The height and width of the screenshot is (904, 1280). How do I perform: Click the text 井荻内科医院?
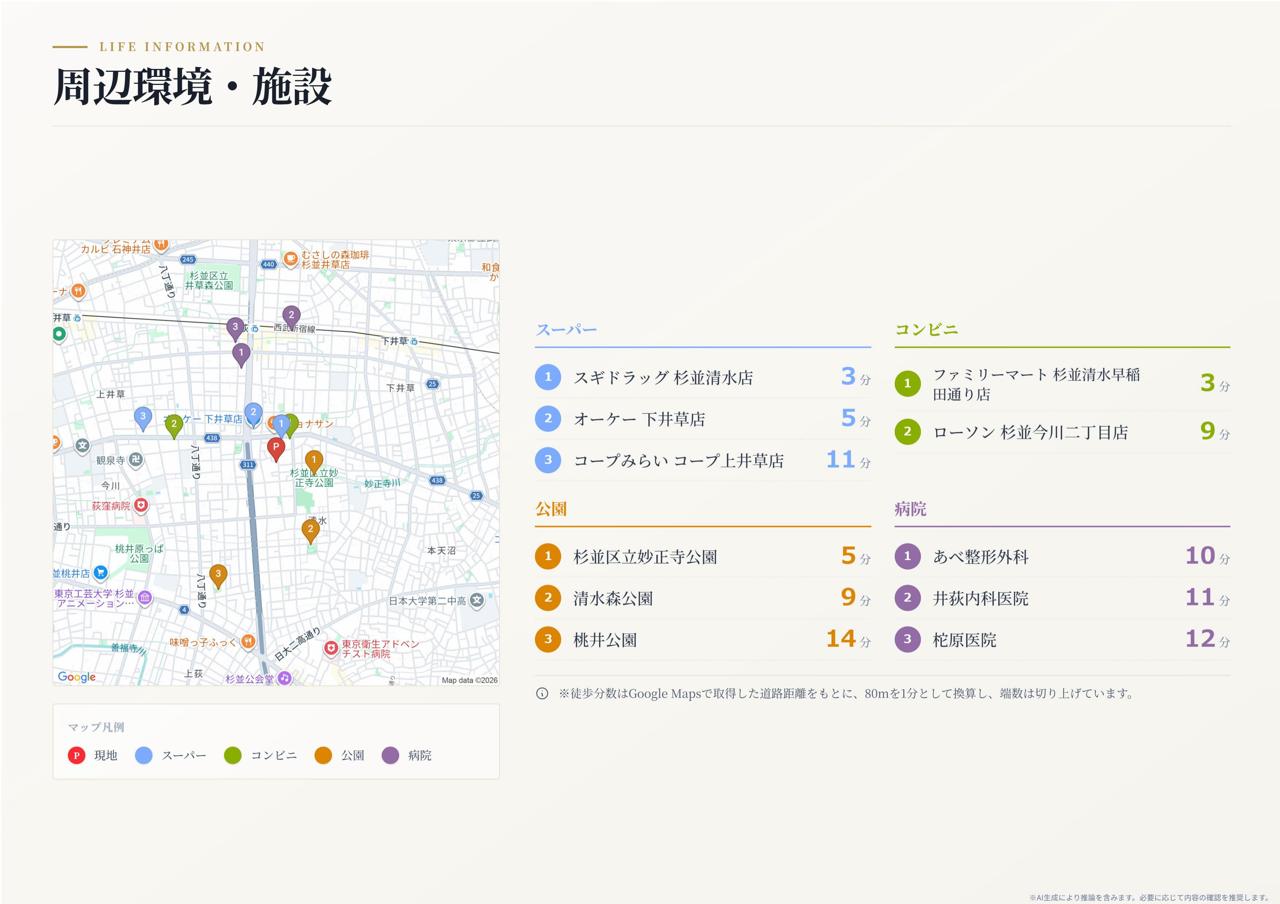(980, 599)
